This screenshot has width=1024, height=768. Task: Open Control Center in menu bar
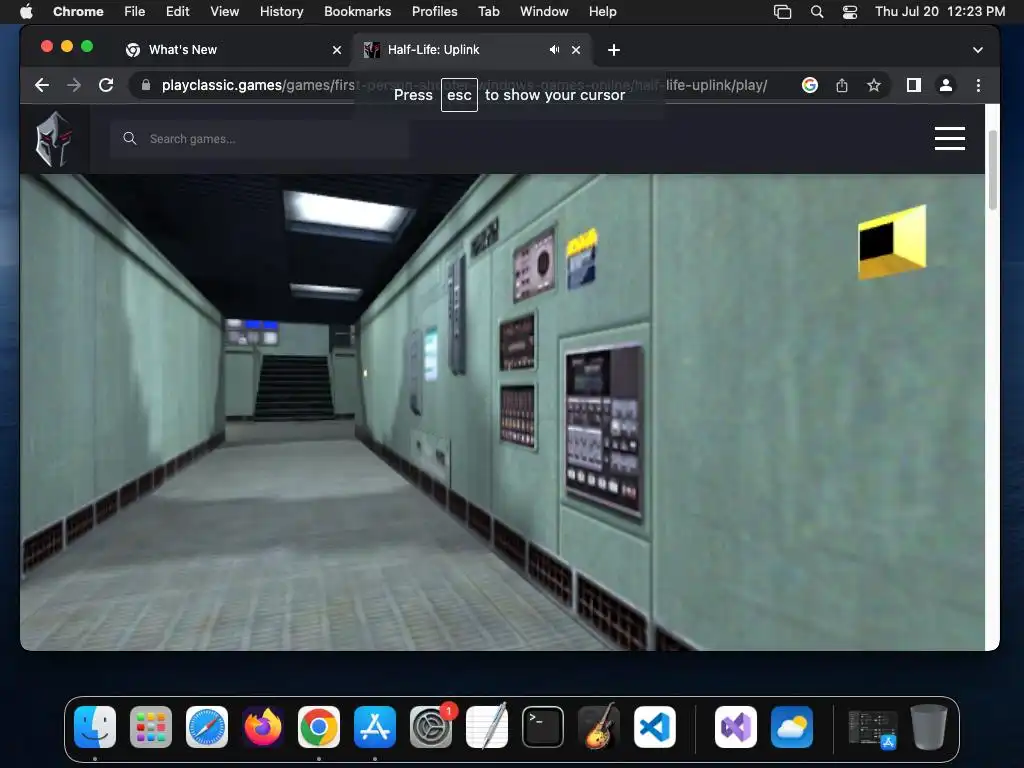[x=850, y=12]
